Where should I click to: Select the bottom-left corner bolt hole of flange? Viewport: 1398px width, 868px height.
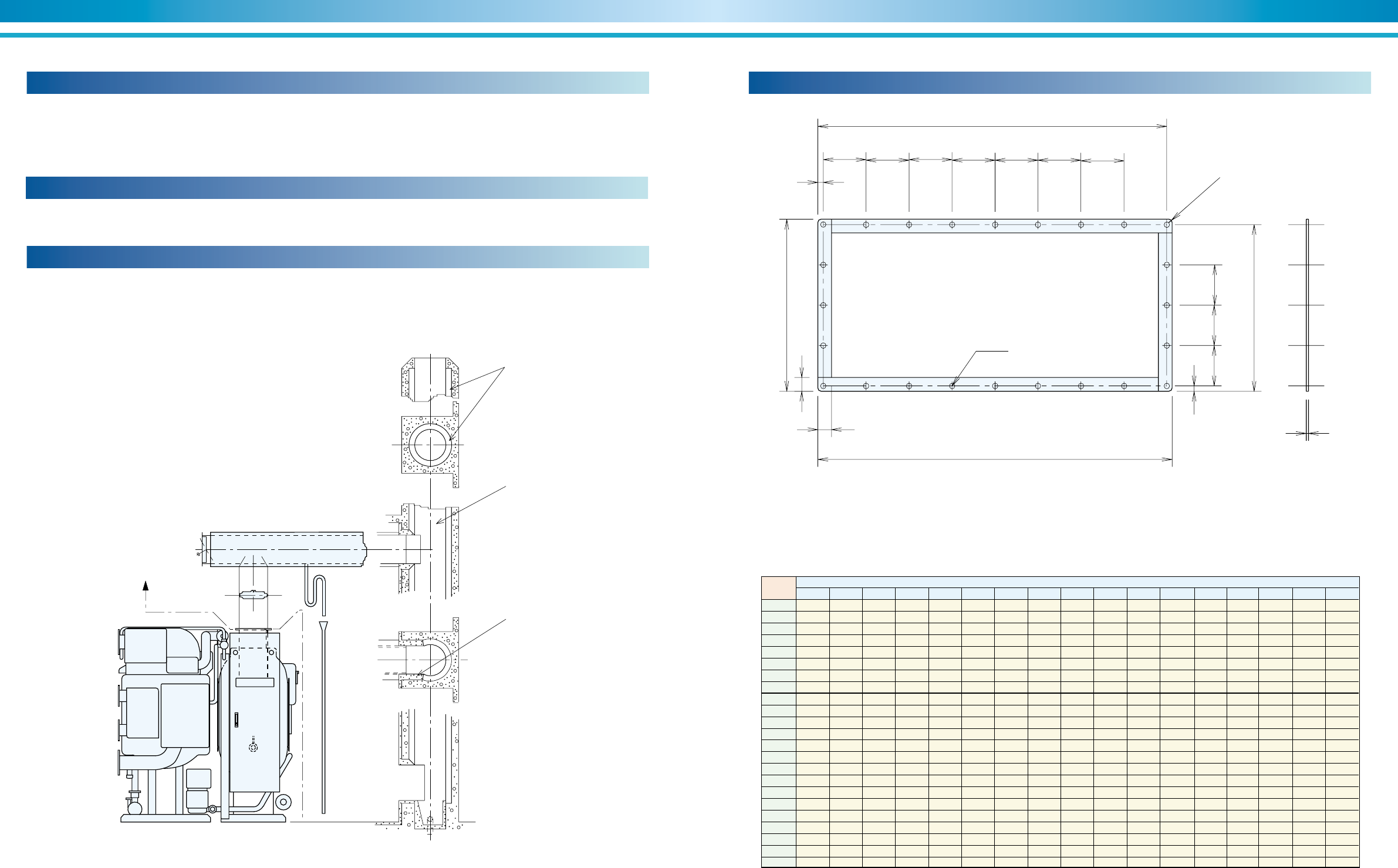pos(823,386)
